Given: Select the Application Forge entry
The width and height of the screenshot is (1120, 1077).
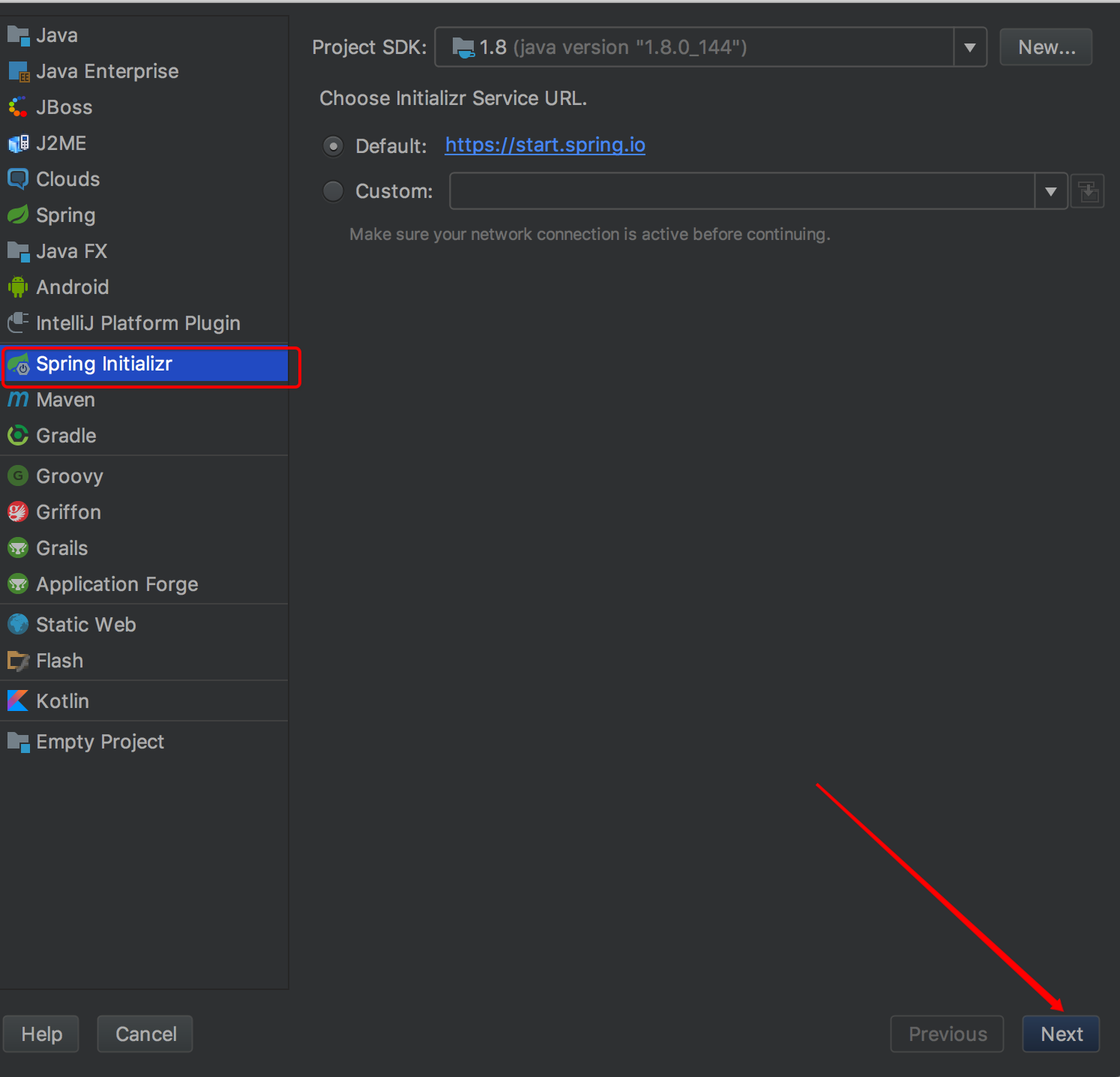Looking at the screenshot, I should click(x=144, y=584).
